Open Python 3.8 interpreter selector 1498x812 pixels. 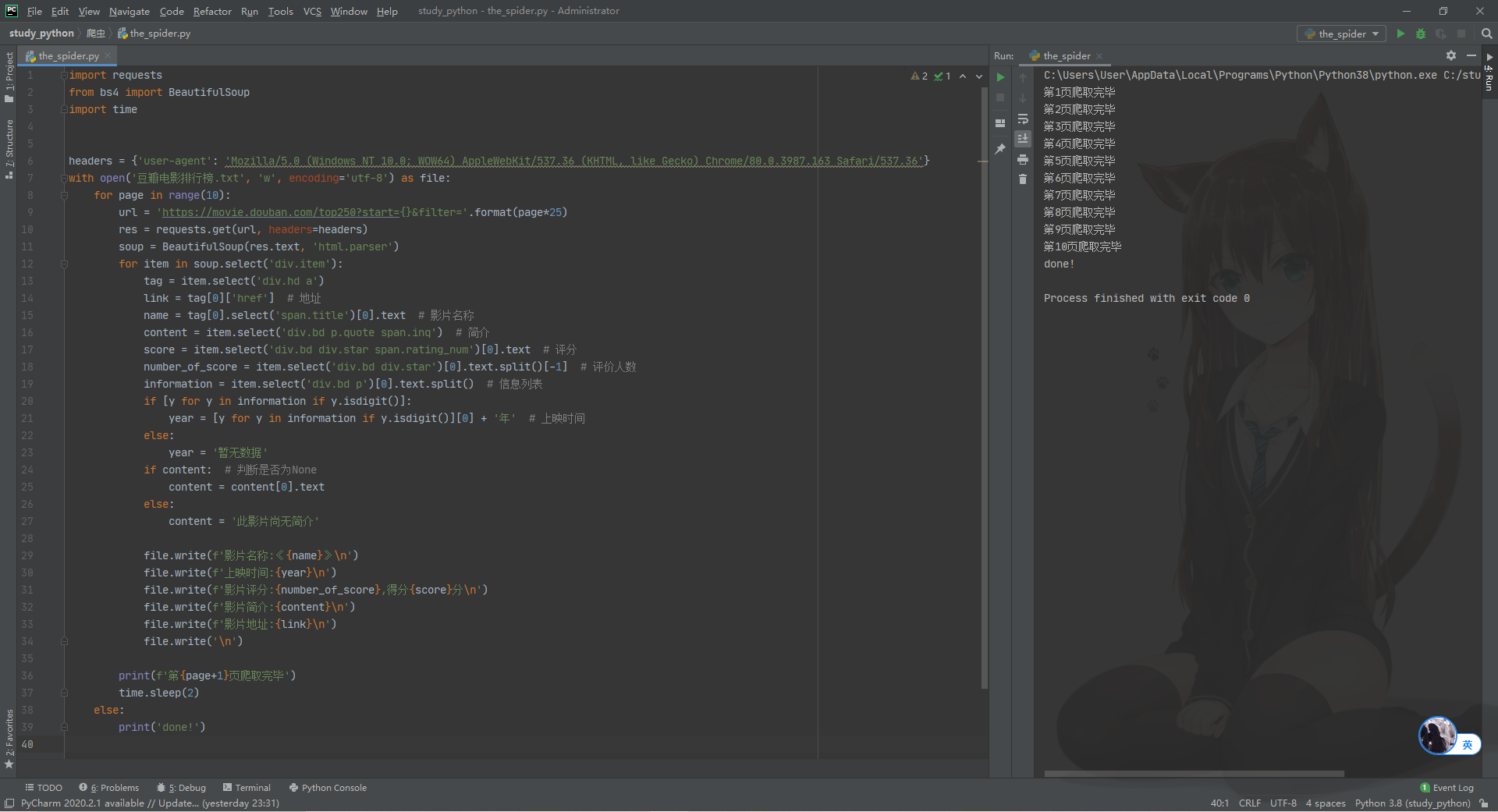click(1412, 803)
